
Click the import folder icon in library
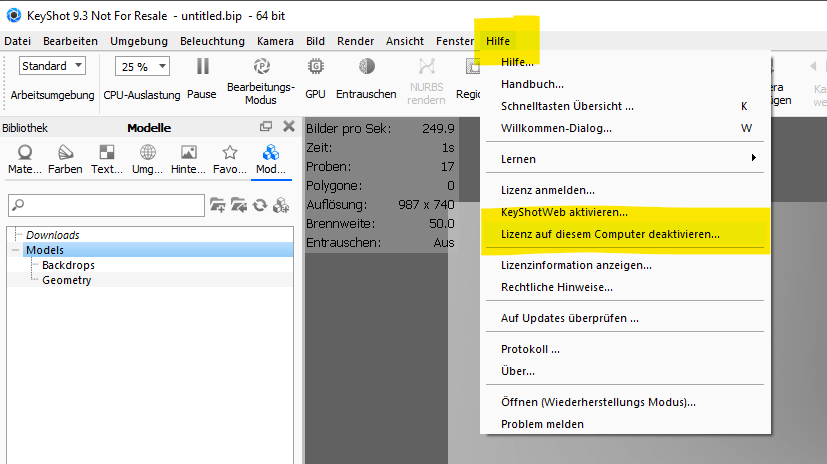pyautogui.click(x=239, y=205)
